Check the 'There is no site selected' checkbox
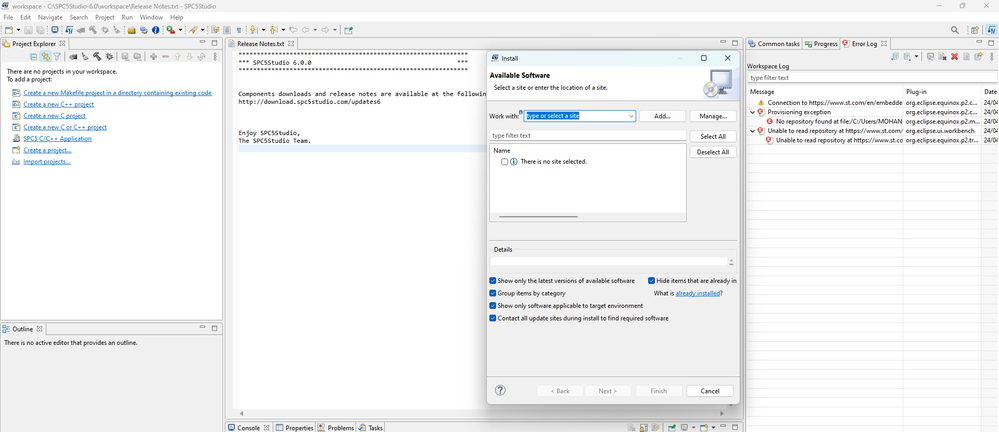The height and width of the screenshot is (432, 999). (505, 162)
